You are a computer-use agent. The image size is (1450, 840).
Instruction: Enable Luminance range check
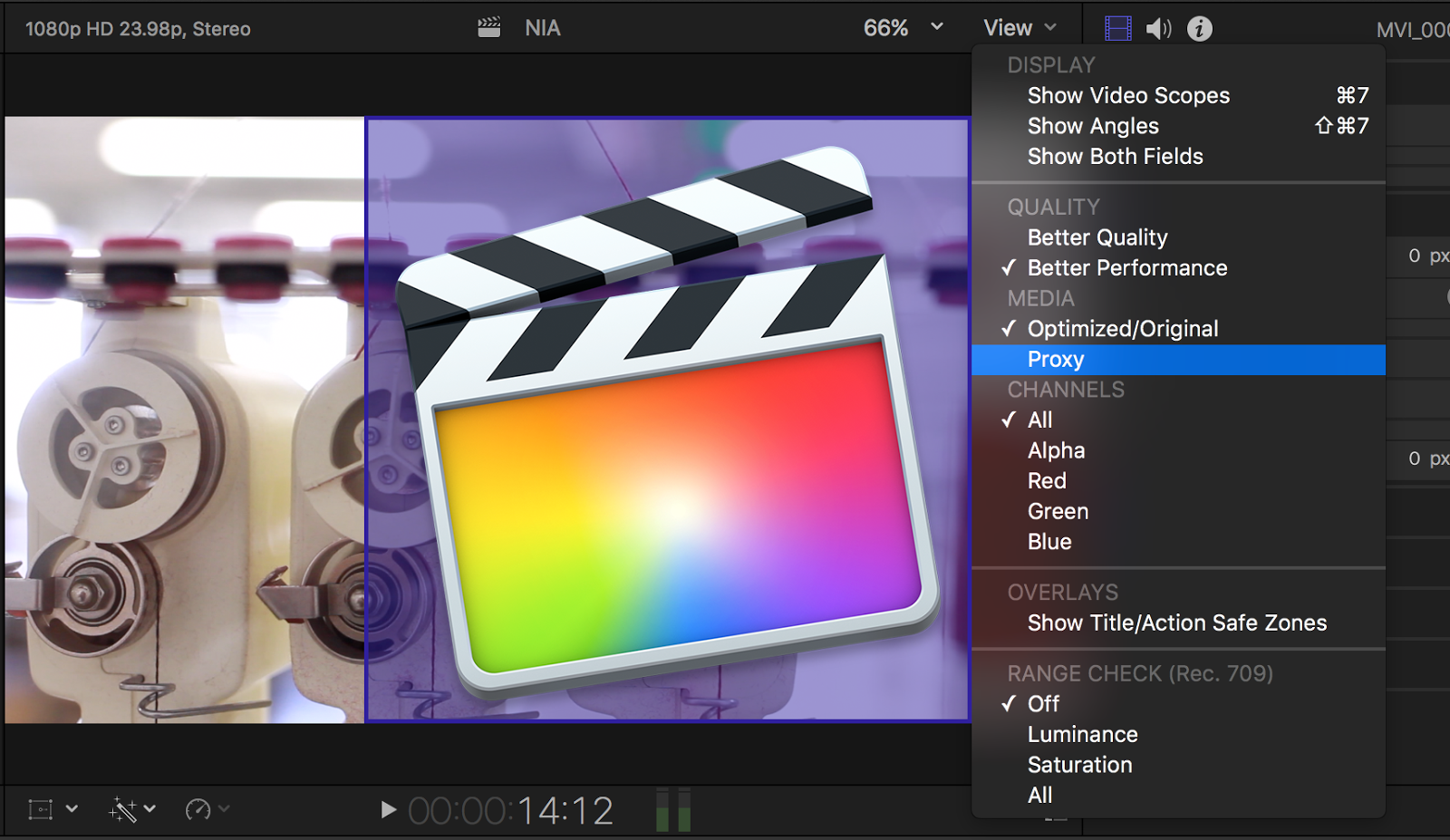[1178, 735]
